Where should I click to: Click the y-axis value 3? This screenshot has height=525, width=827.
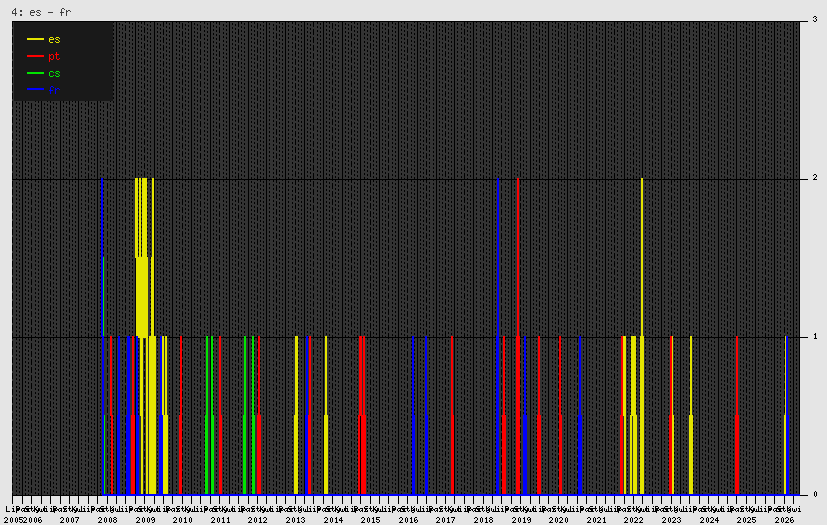pos(815,20)
